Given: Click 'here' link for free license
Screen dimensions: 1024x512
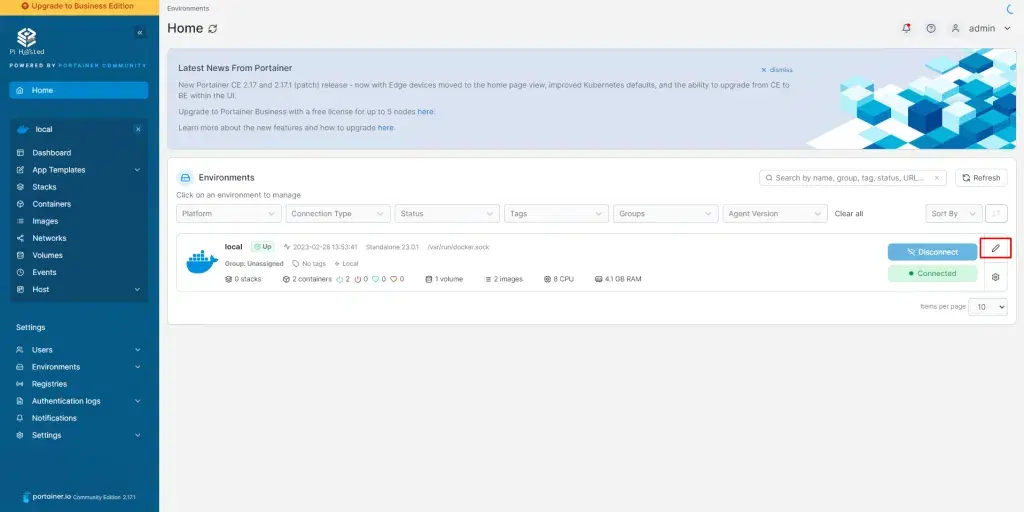Looking at the screenshot, I should [425, 112].
